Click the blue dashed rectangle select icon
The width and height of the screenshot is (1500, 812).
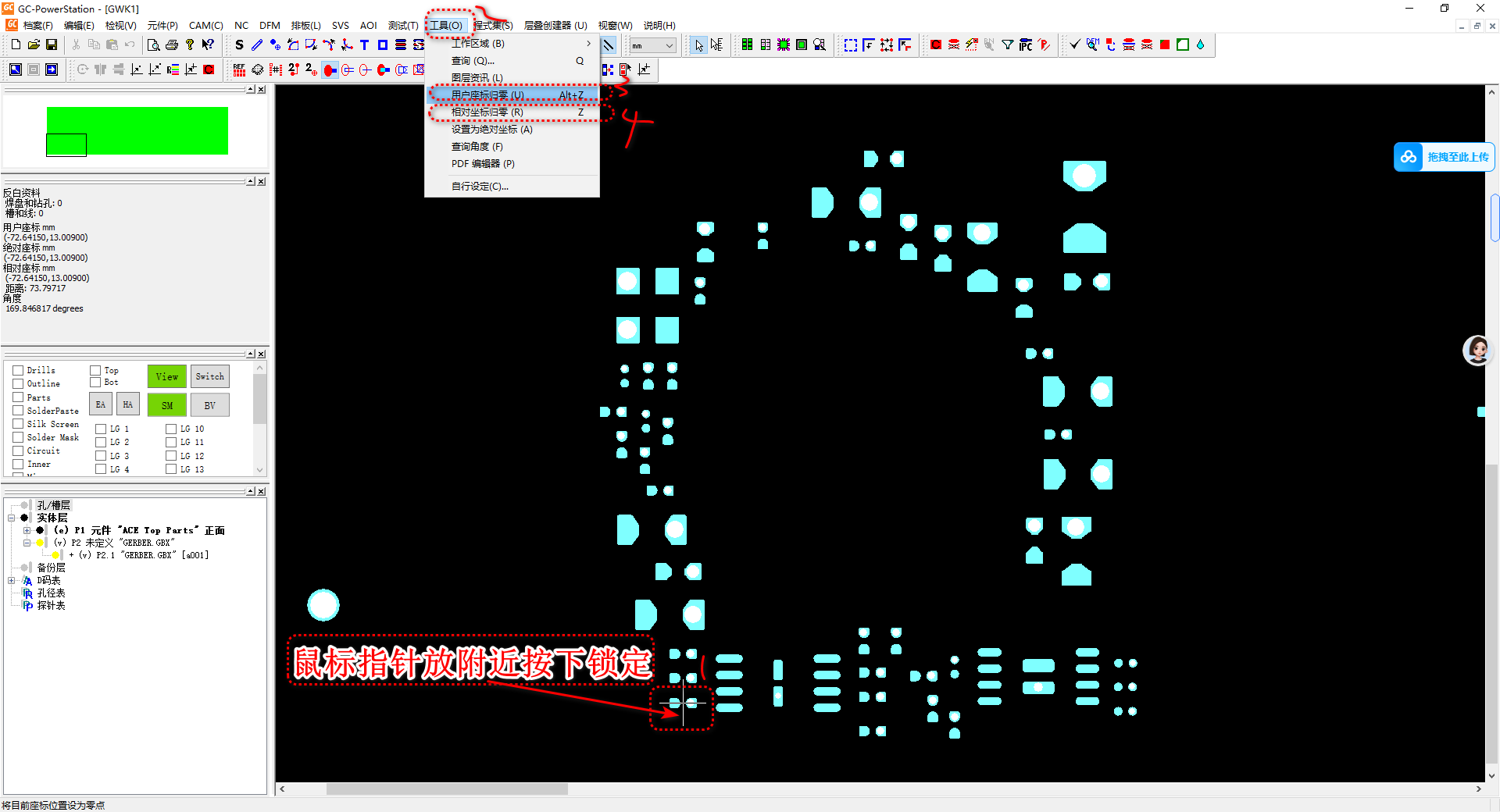click(x=851, y=45)
